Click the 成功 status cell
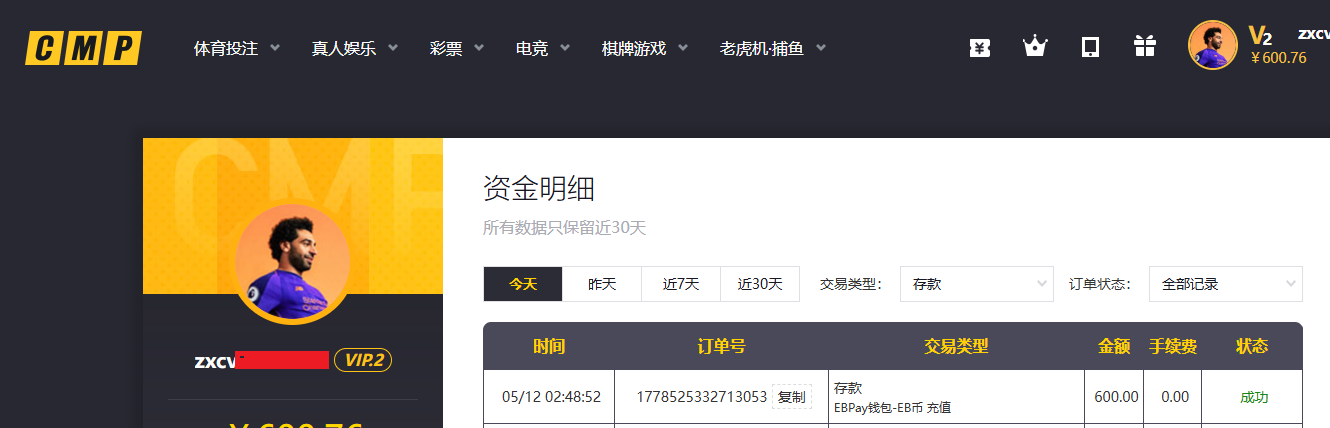Screen dimensions: 1330x428 pyautogui.click(x=1254, y=397)
